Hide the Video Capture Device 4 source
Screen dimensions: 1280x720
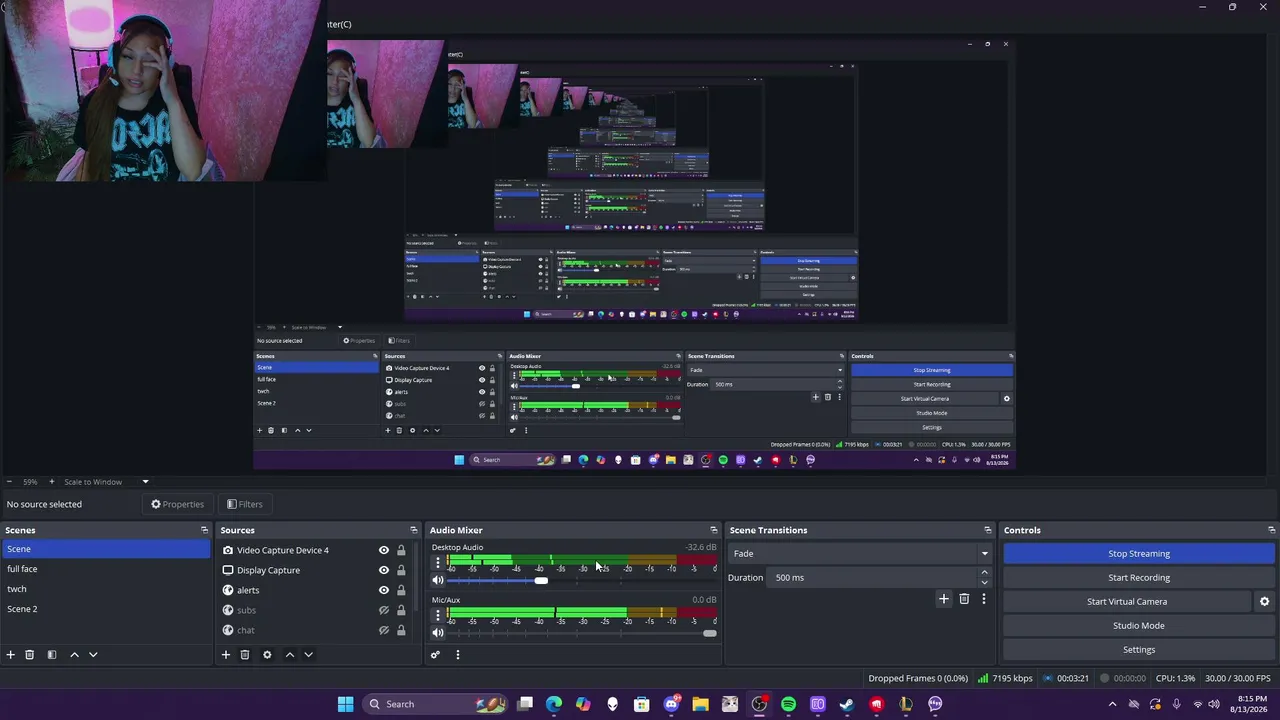pos(383,550)
